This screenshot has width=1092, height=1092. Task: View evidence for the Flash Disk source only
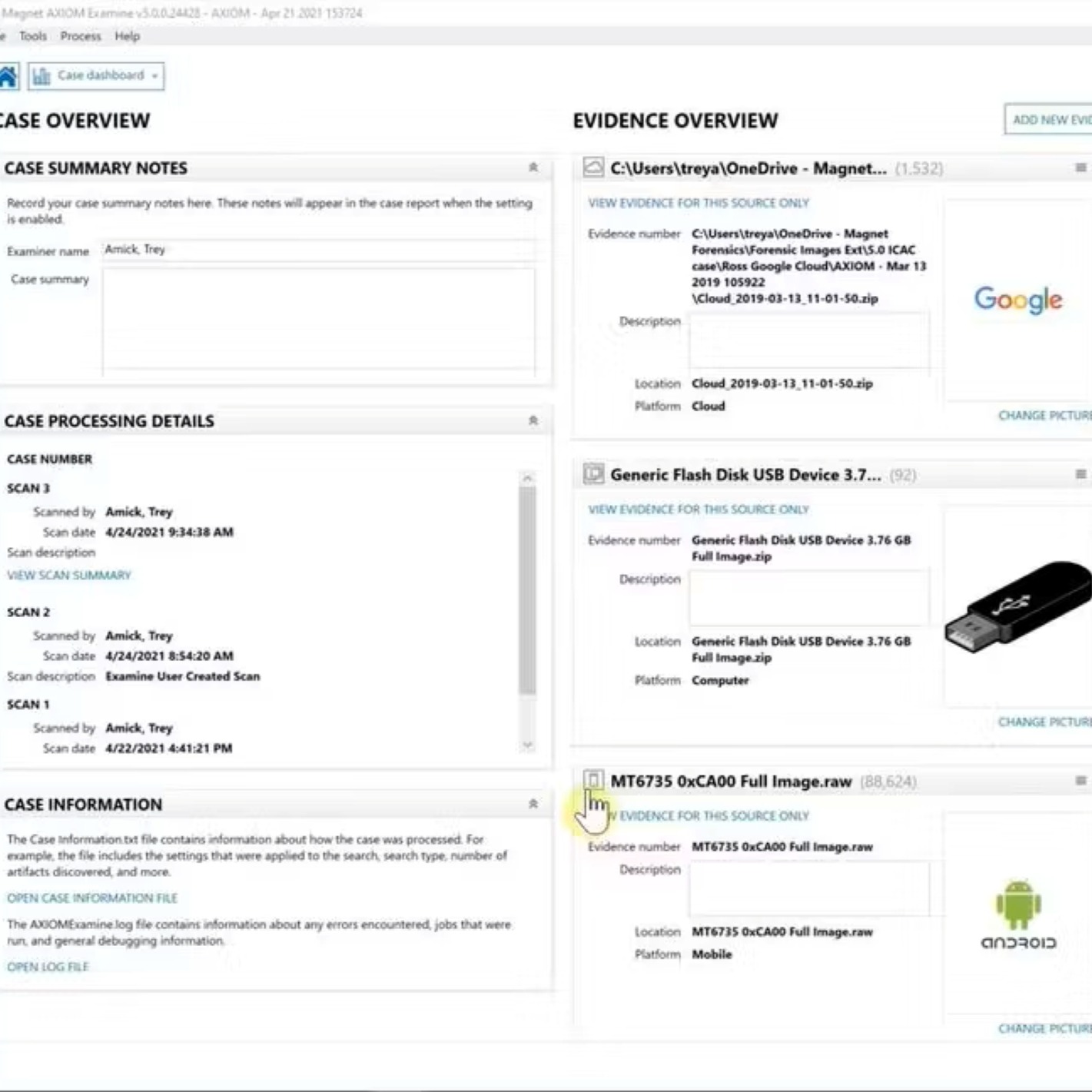699,509
